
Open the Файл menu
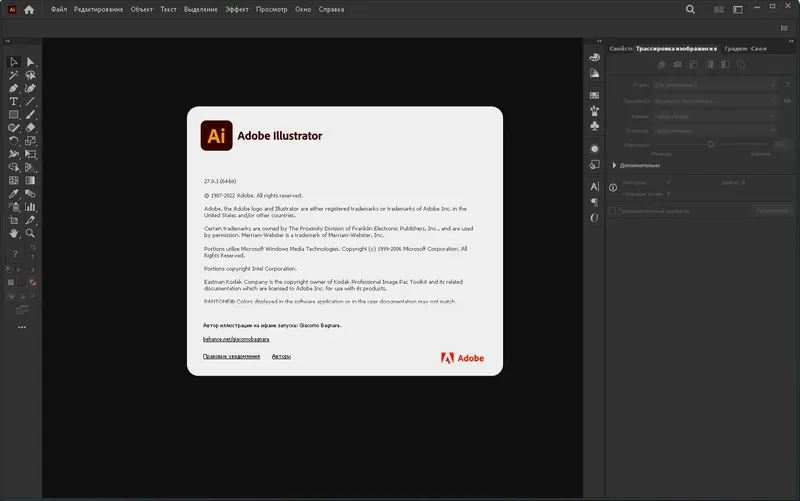[59, 9]
